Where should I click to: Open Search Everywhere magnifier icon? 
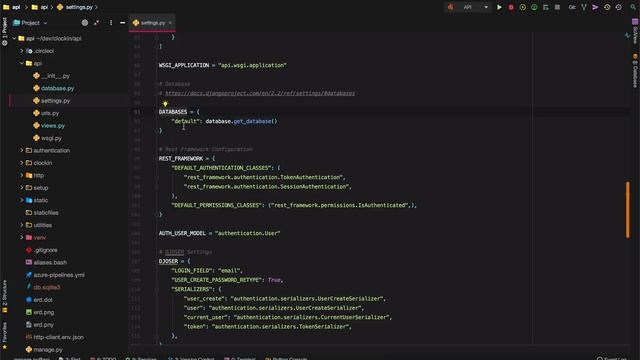[633, 7]
